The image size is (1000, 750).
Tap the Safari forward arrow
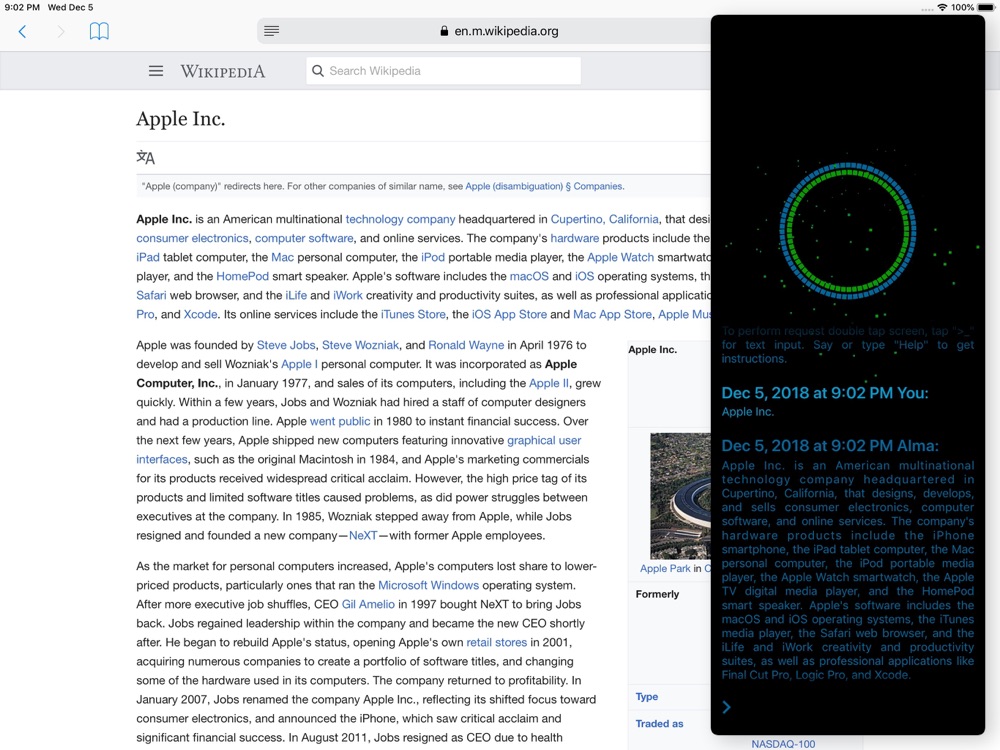61,31
